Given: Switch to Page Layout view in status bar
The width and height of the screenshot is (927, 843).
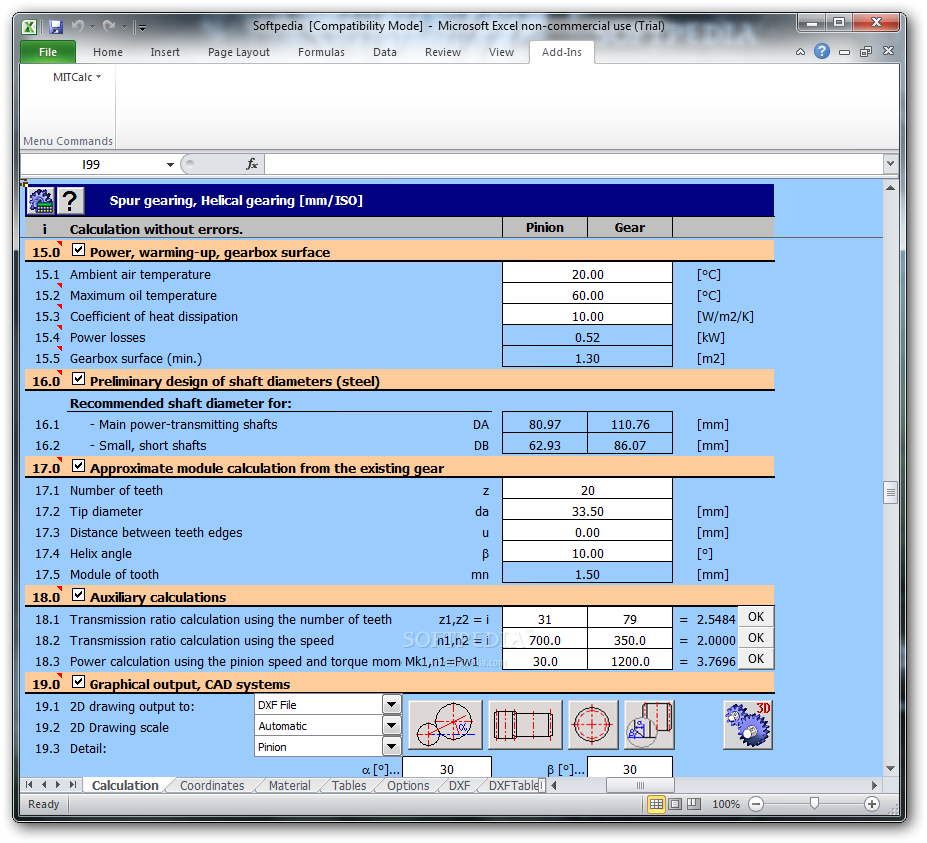Looking at the screenshot, I should (675, 804).
